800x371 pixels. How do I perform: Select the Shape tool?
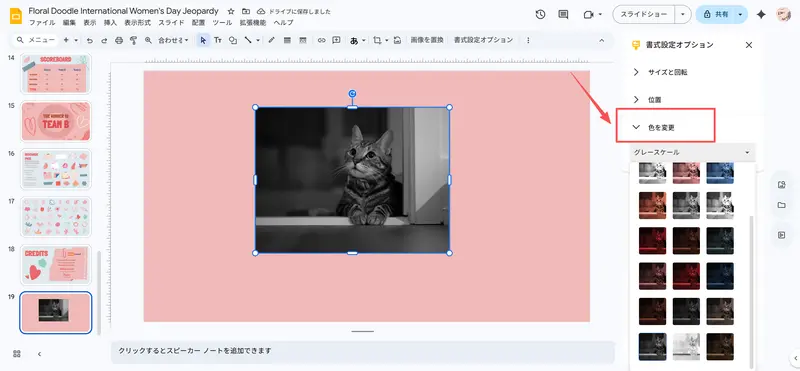coord(233,40)
